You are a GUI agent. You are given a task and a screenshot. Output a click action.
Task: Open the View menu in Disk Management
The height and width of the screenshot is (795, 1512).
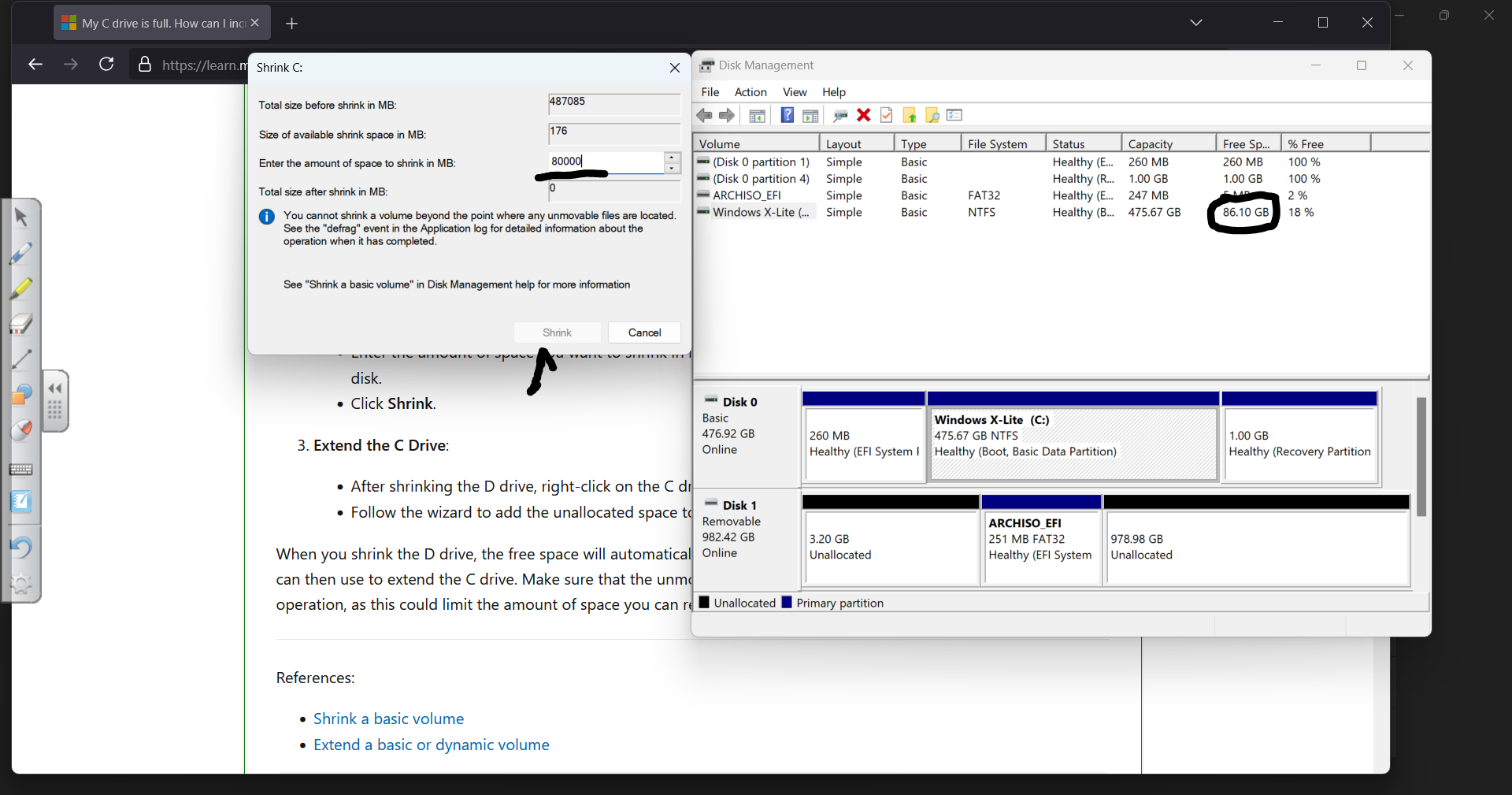pos(794,92)
